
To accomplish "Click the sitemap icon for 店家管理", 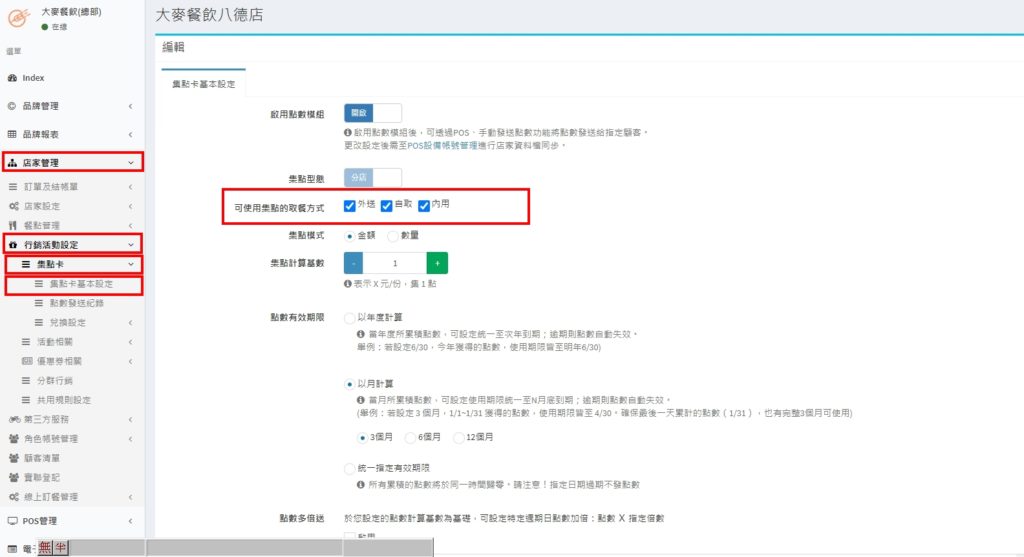I will (x=12, y=163).
